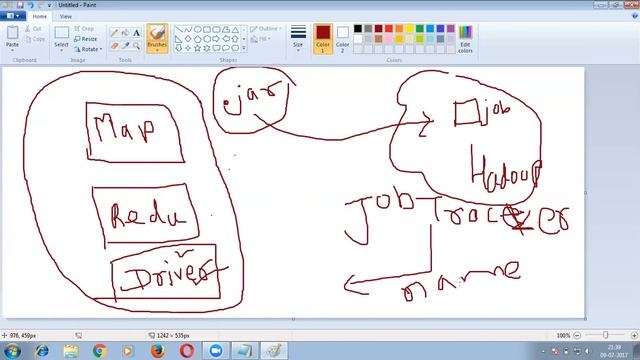Choose the Triangle shape
640x360 pixels.
pos(235,29)
